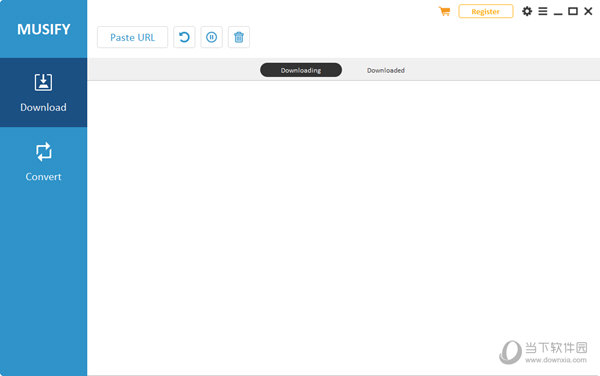
Task: Delete downloads with the trash icon
Action: click(x=239, y=37)
